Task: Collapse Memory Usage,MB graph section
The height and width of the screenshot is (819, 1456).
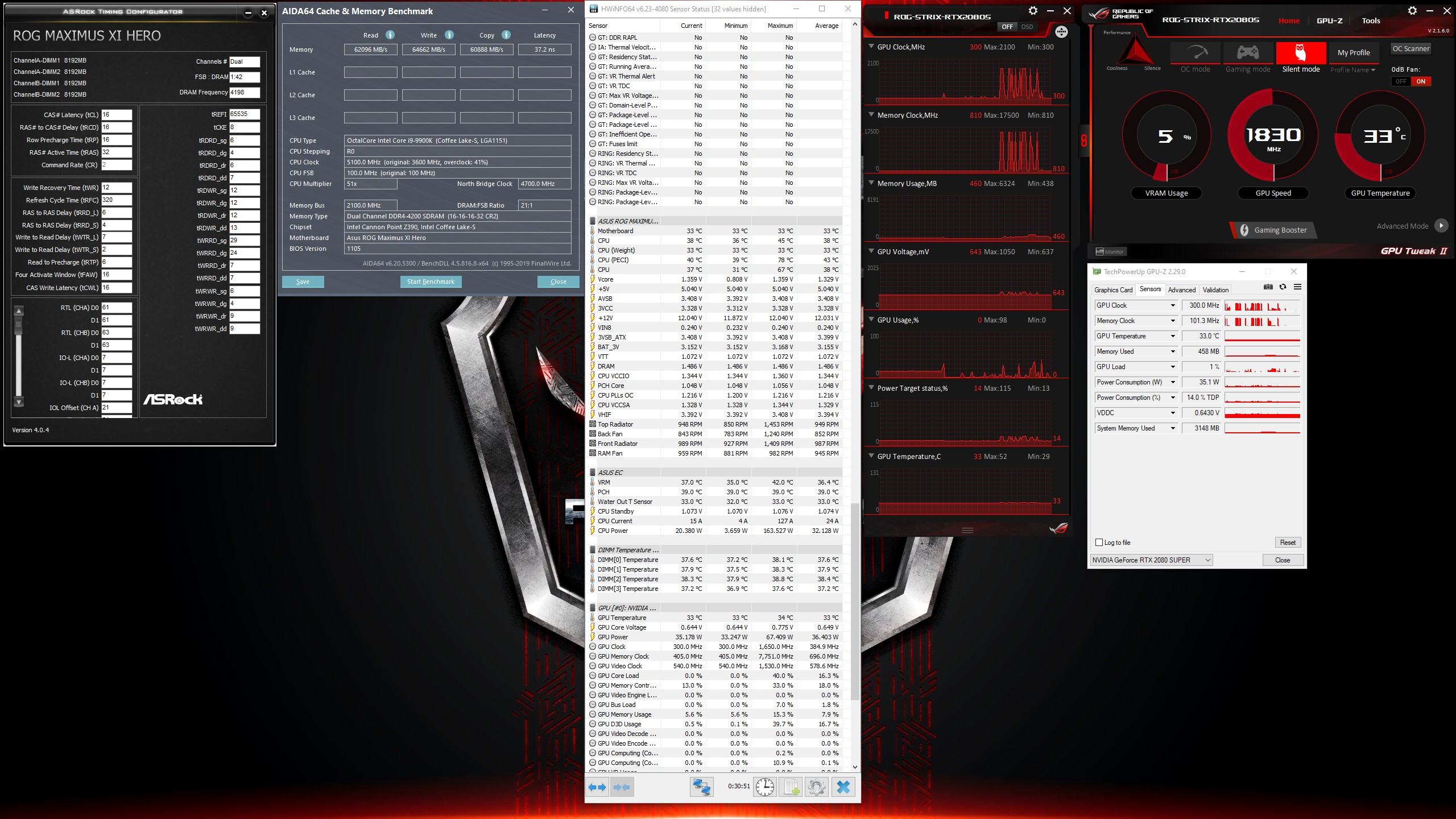Action: [871, 183]
